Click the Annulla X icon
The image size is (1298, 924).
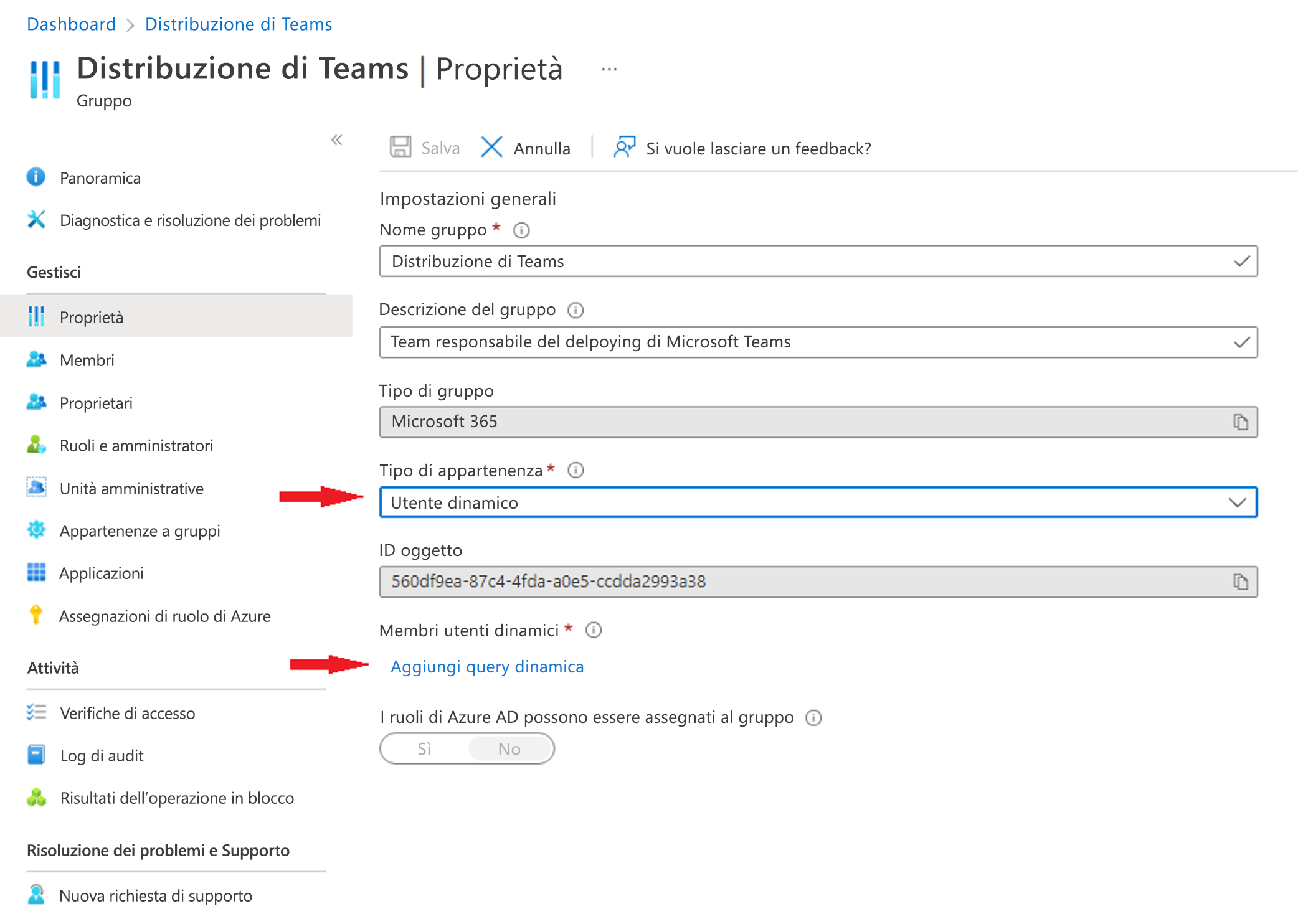click(x=491, y=148)
